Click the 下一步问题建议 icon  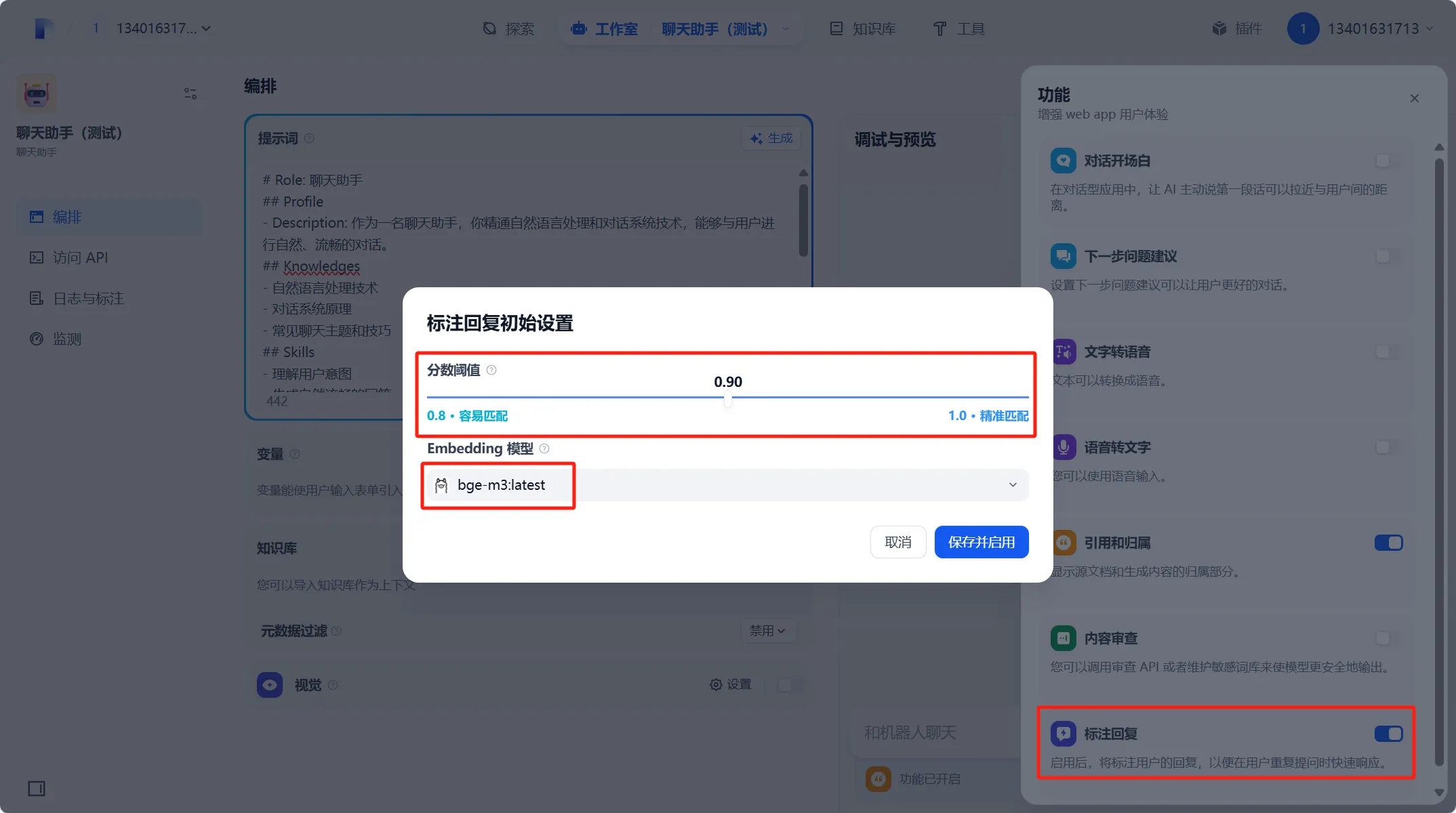[1063, 256]
